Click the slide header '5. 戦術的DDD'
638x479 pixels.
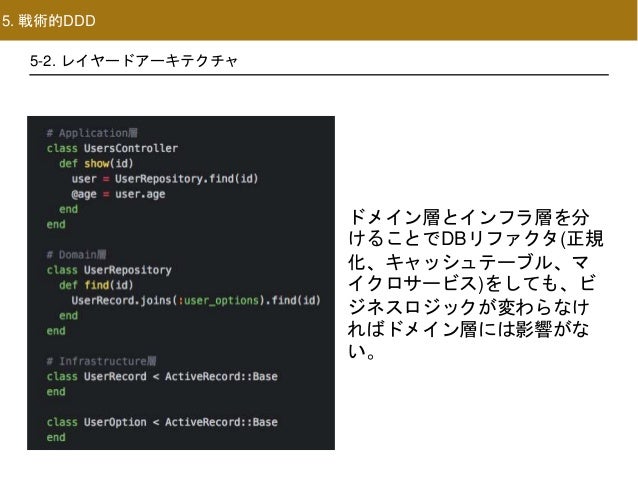pos(48,20)
